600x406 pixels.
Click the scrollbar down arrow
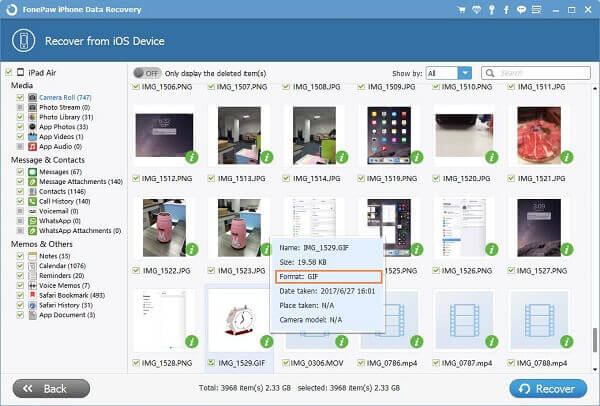(x=595, y=369)
